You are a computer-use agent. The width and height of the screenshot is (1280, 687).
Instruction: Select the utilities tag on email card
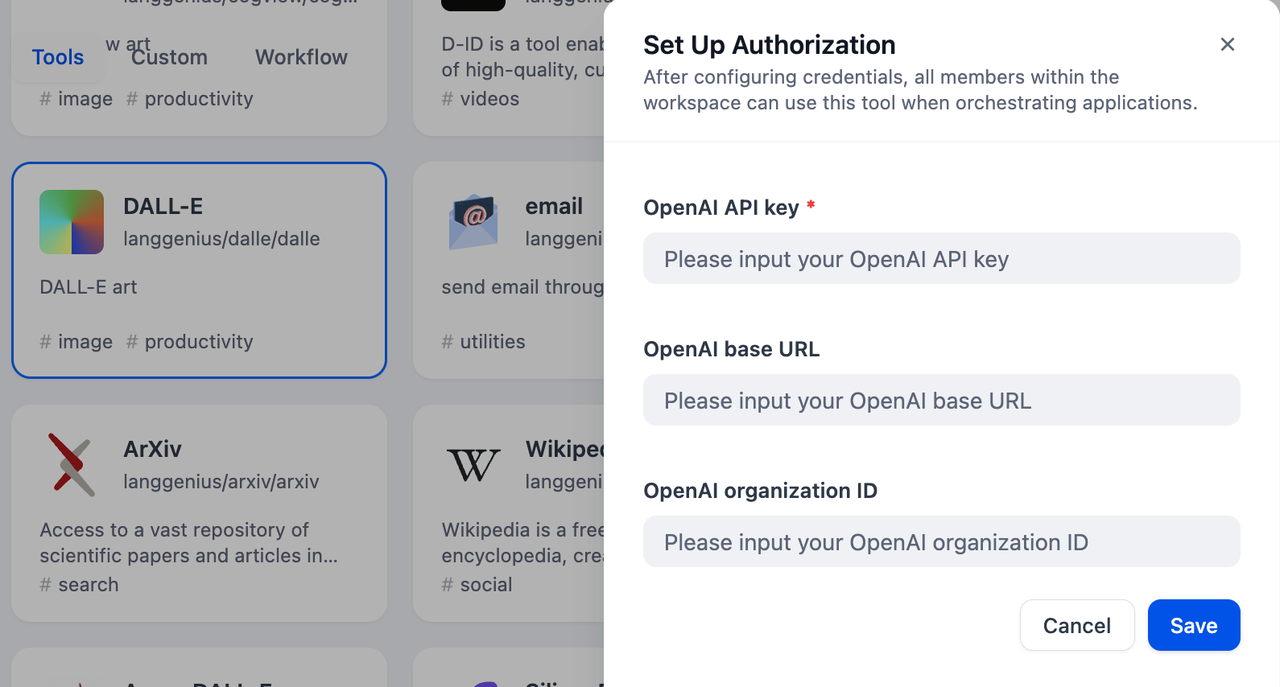pos(484,342)
